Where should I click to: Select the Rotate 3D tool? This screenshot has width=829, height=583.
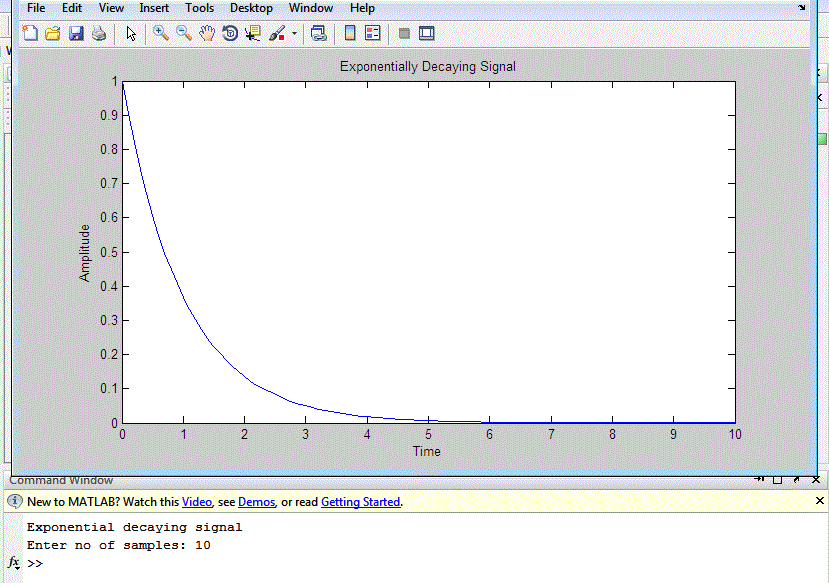click(x=229, y=33)
